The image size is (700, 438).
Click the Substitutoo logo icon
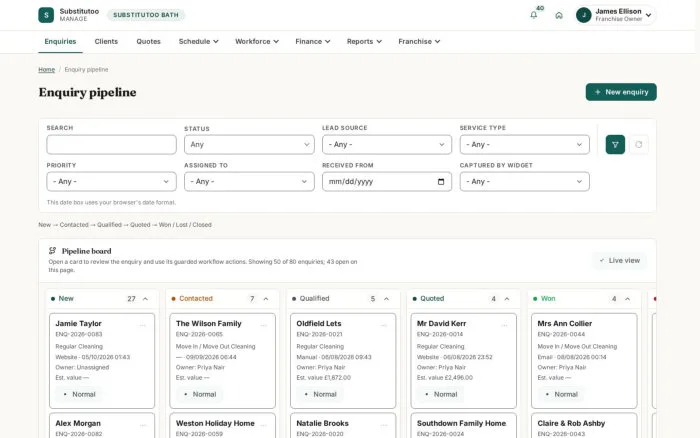pyautogui.click(x=46, y=15)
